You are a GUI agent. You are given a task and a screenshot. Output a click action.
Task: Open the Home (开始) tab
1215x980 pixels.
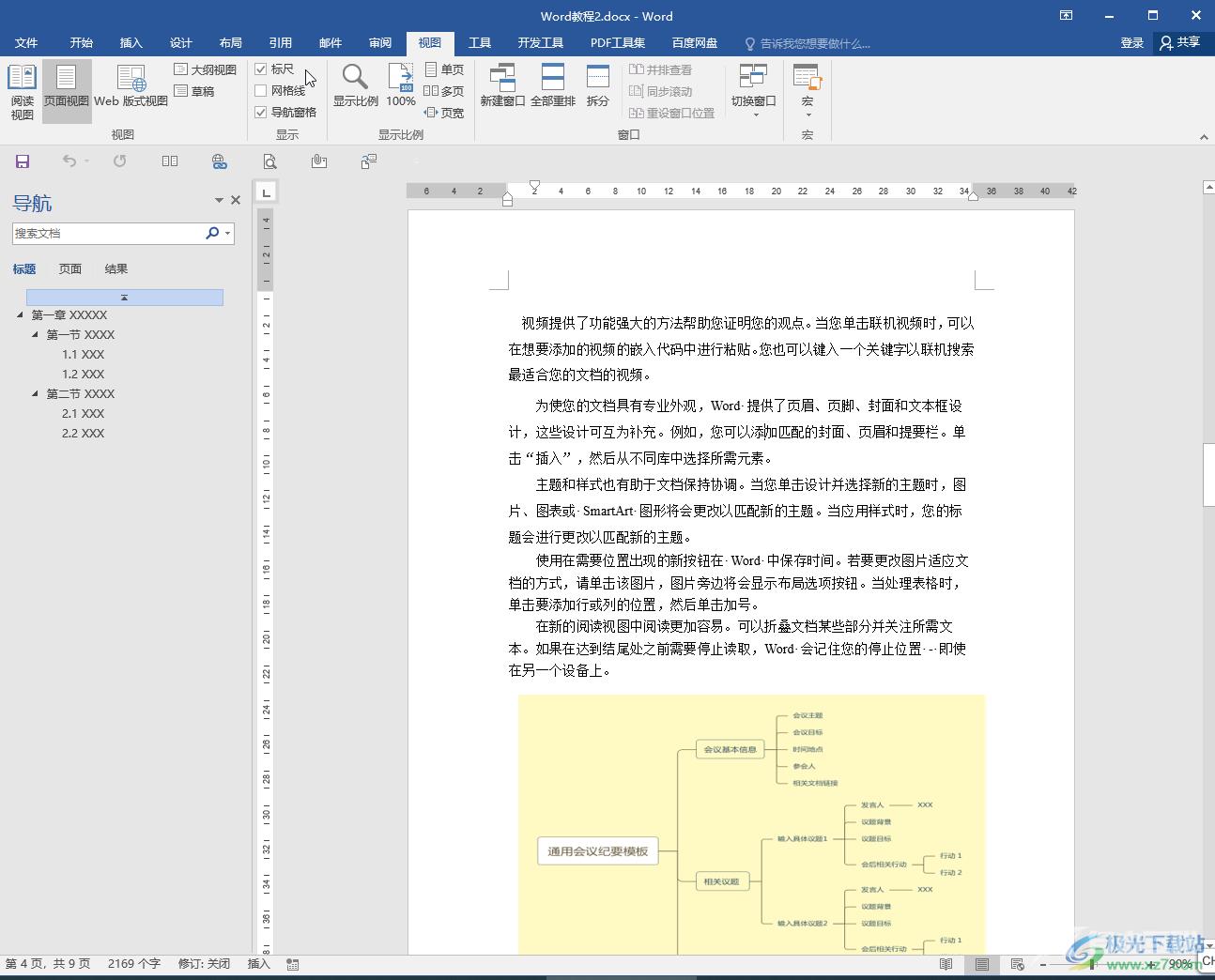82,43
